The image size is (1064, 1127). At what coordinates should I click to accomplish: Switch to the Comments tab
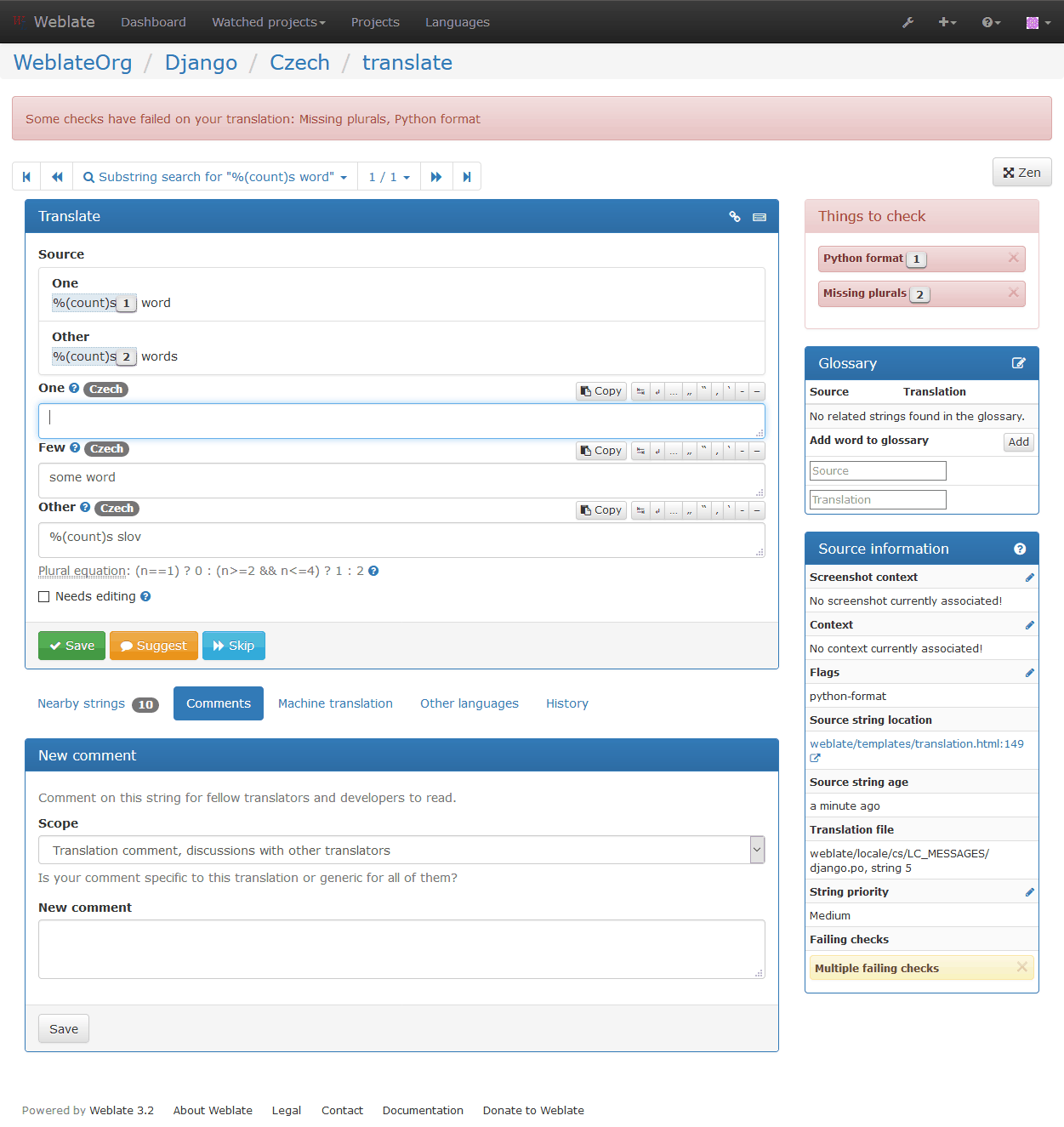point(219,703)
